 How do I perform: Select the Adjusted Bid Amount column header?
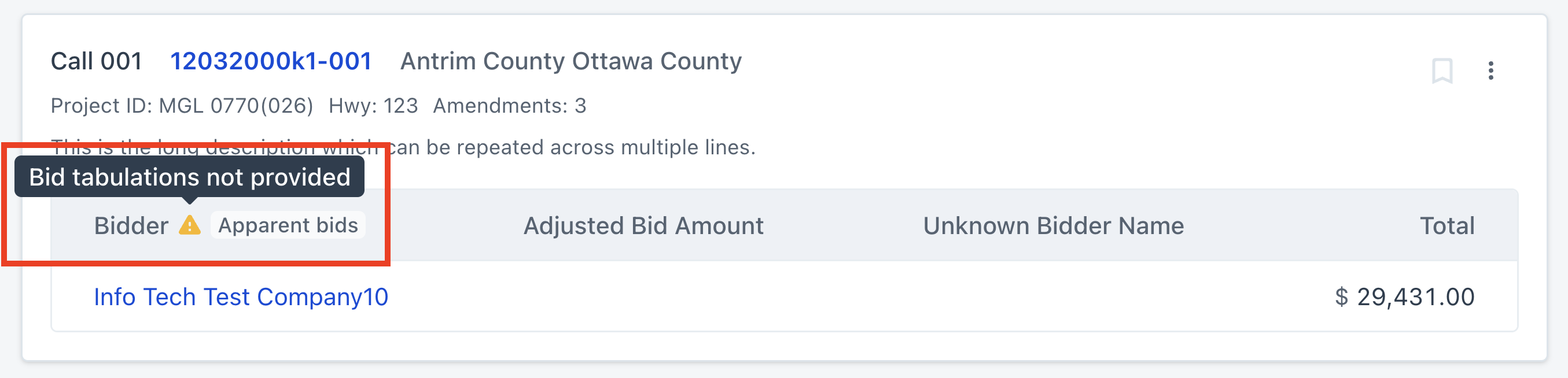click(x=643, y=226)
